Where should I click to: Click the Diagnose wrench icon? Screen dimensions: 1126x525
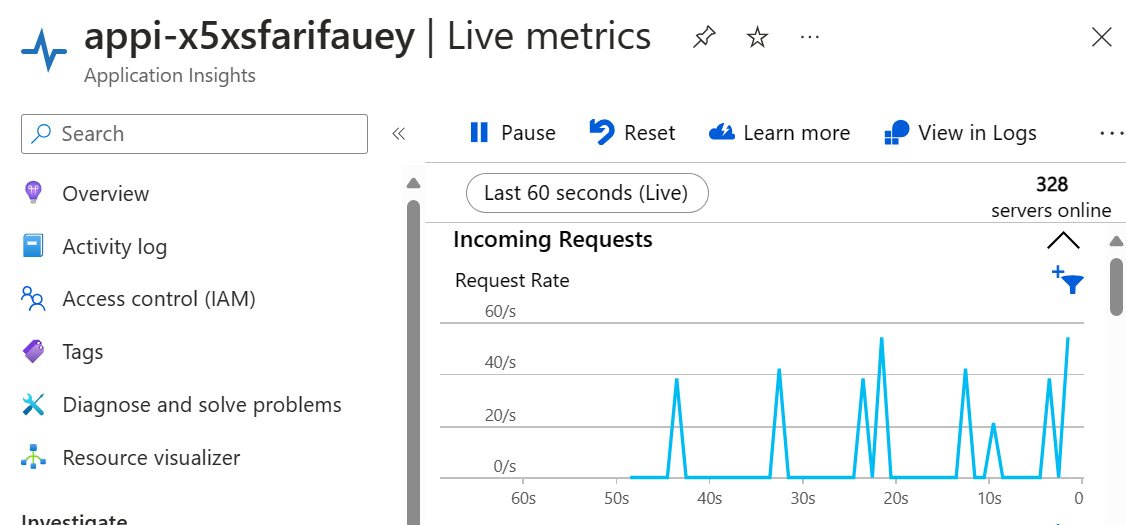point(34,404)
